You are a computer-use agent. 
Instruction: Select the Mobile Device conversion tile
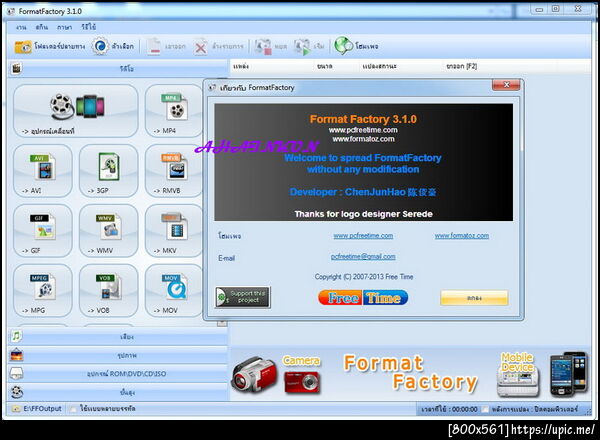[x=75, y=111]
